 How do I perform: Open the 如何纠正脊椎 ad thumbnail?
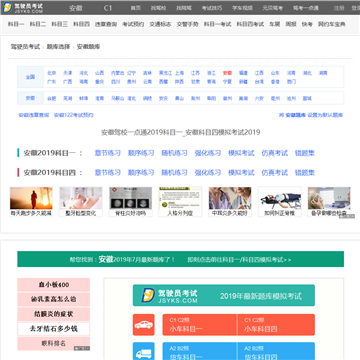(x=280, y=202)
